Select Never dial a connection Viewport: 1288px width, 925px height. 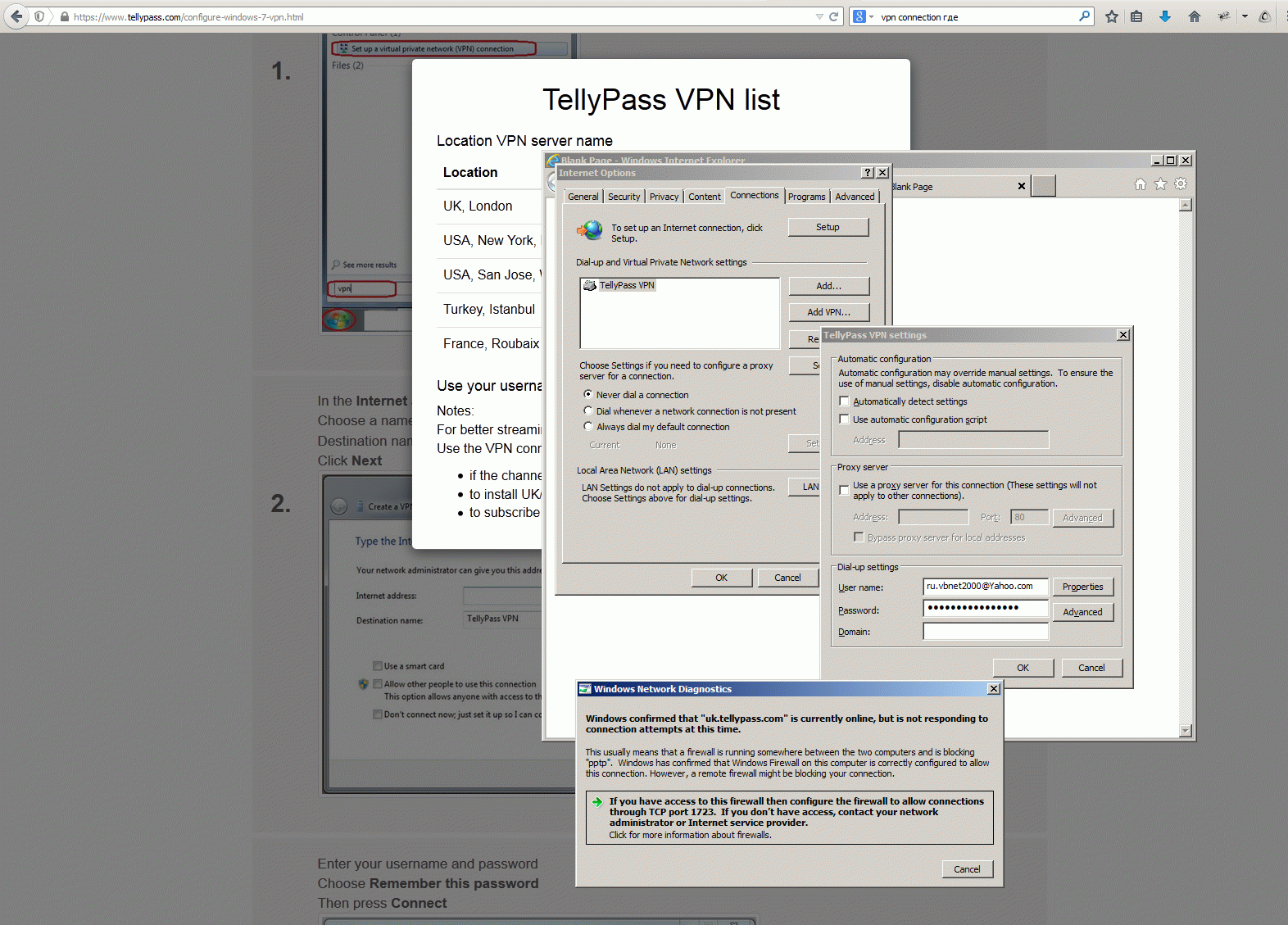coord(588,394)
